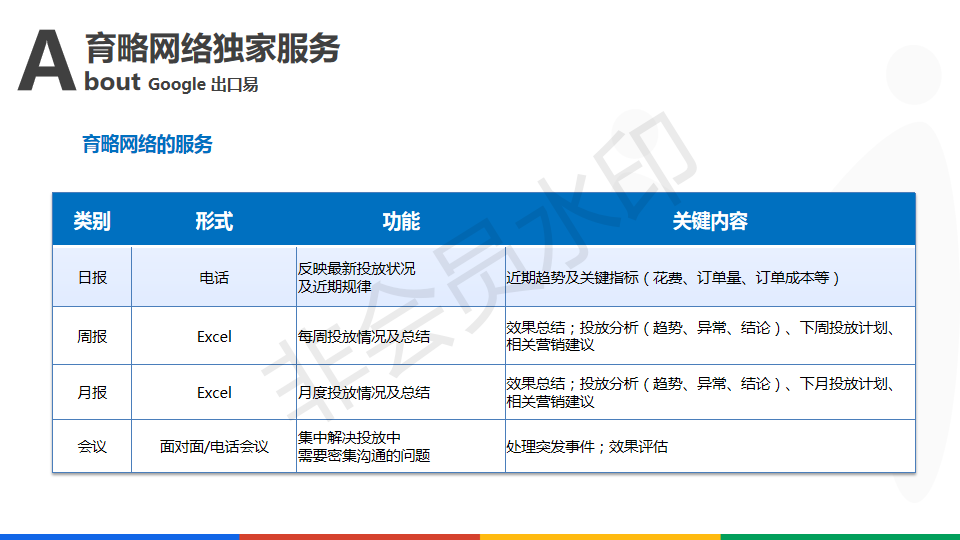Select the 形式 column header

(214, 221)
